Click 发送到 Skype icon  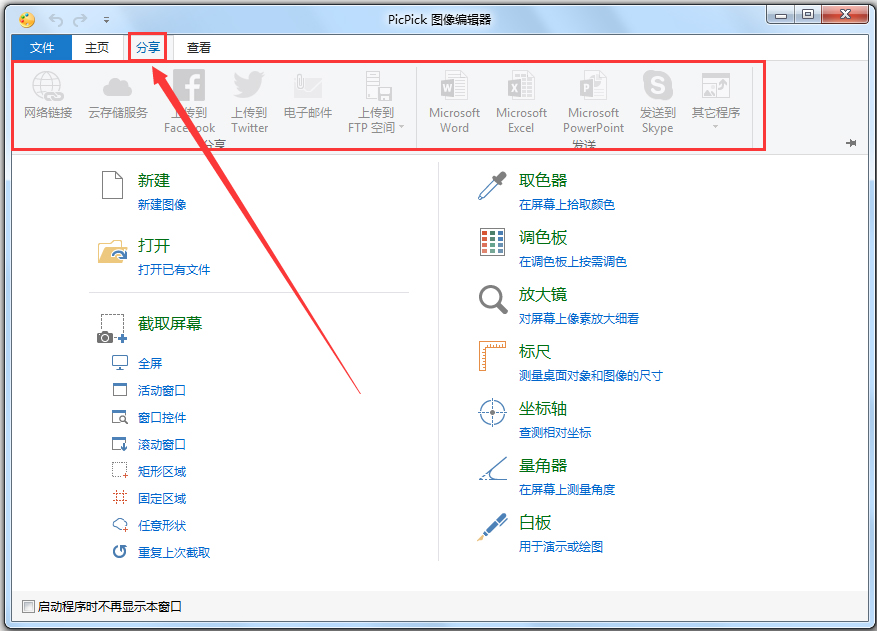point(657,86)
